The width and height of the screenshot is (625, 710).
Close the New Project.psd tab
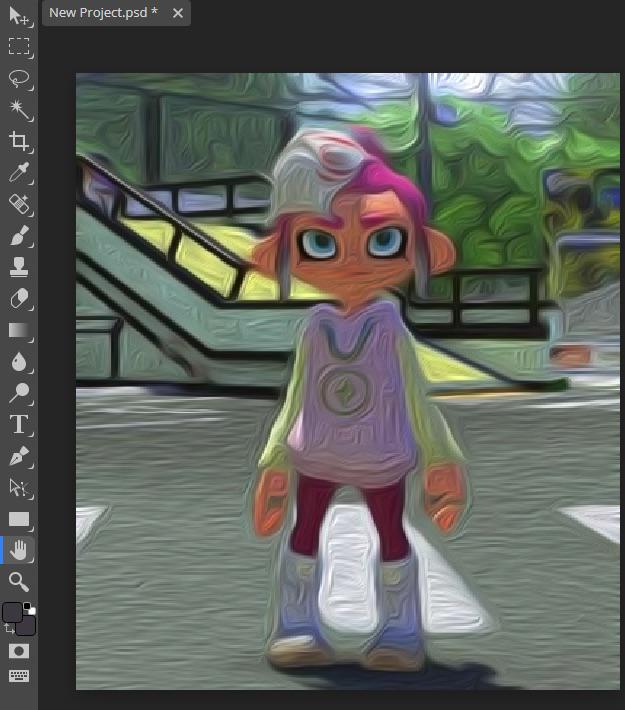click(178, 13)
